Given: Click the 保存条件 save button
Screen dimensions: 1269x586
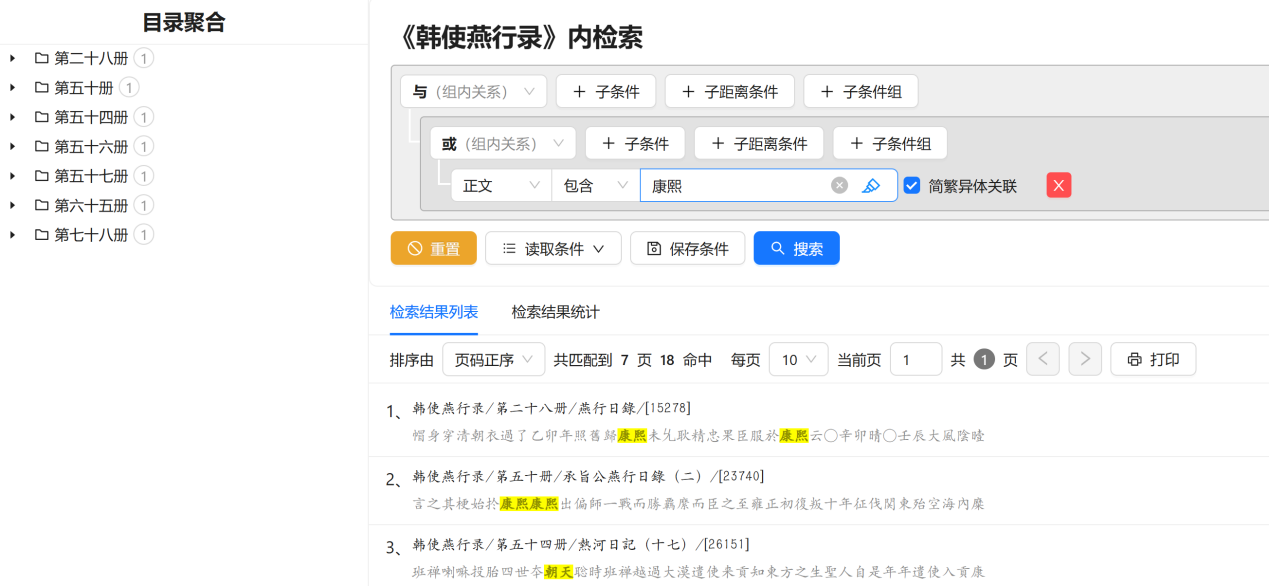Looking at the screenshot, I should [687, 248].
